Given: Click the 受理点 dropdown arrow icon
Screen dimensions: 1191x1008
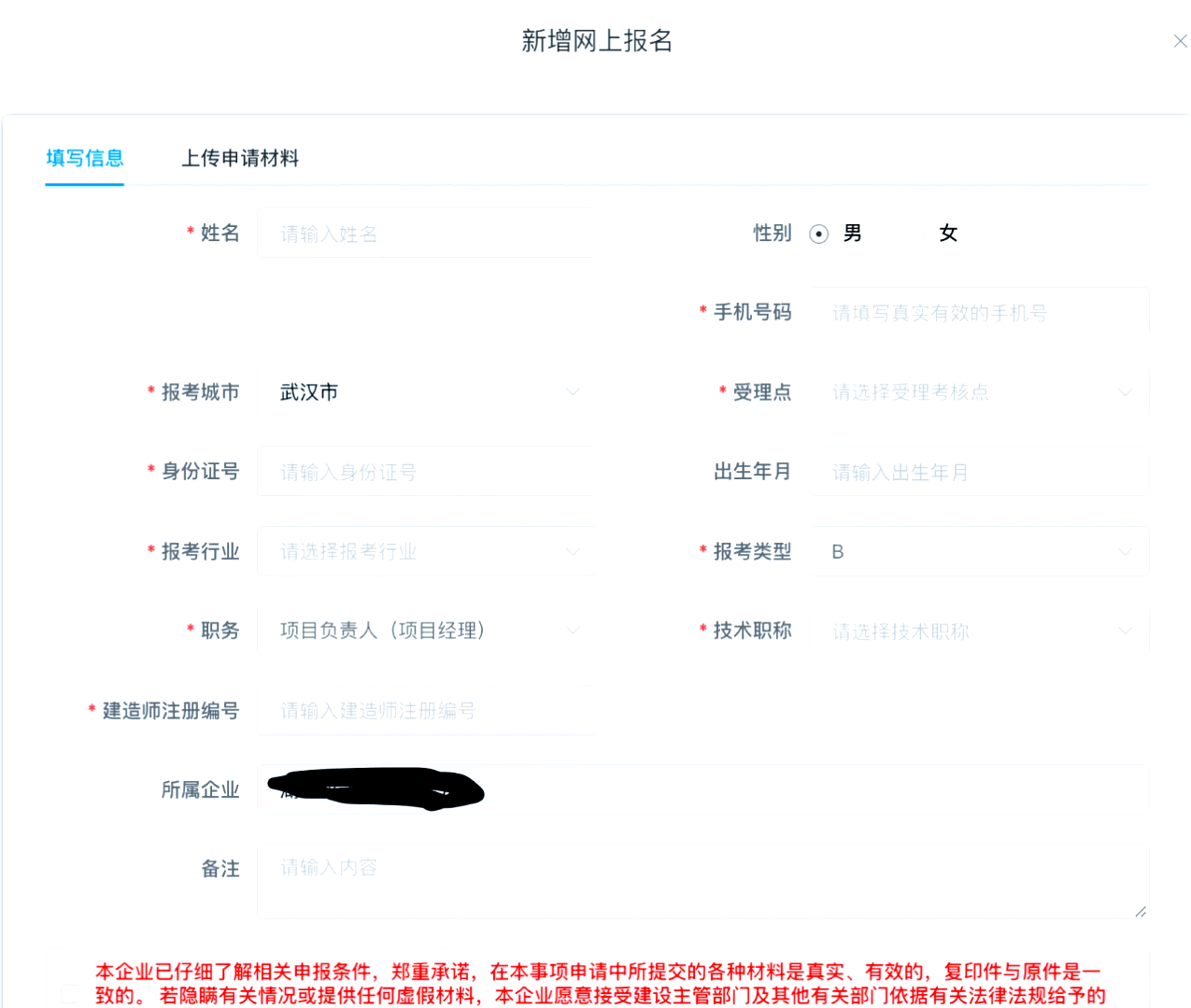Looking at the screenshot, I should coord(1125,392).
